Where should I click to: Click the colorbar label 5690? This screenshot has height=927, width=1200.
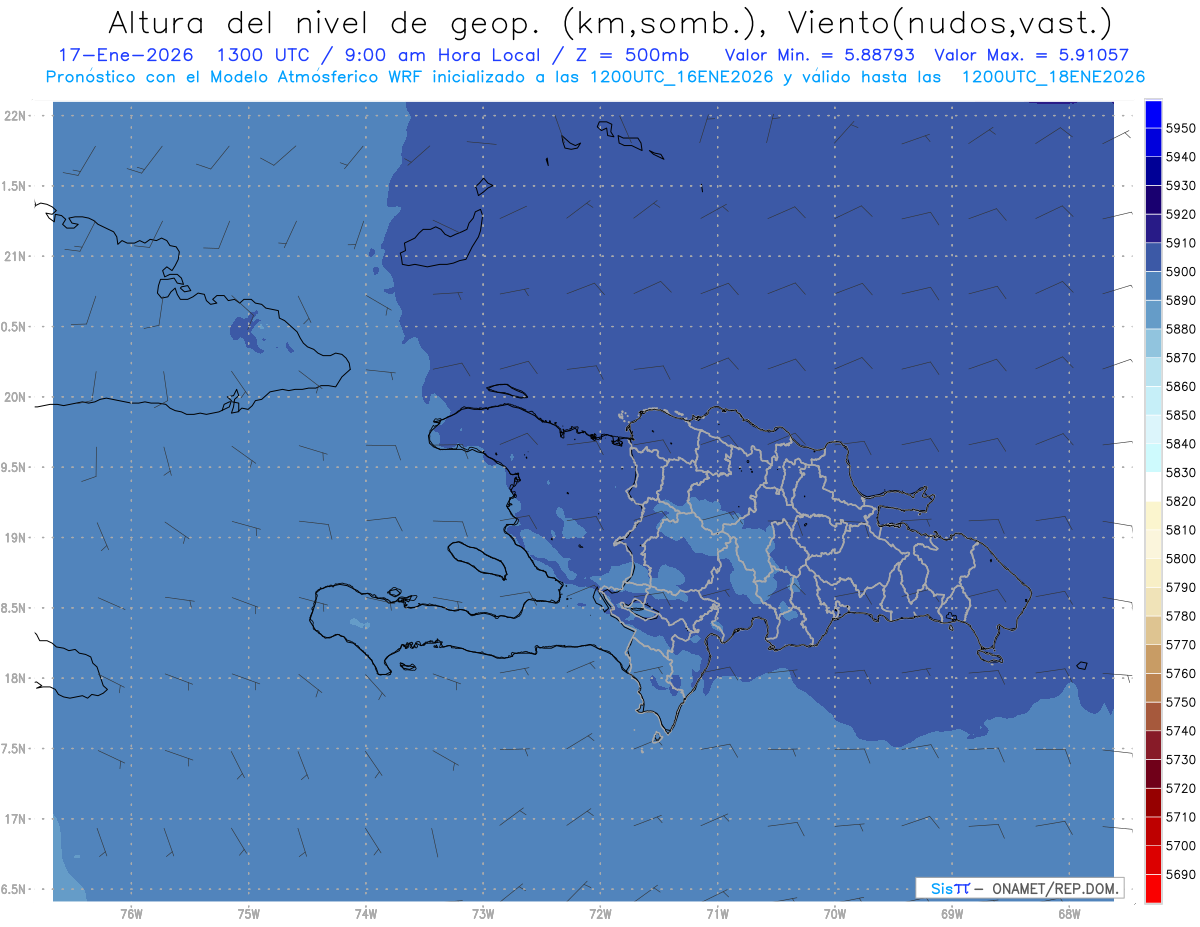pos(1180,874)
